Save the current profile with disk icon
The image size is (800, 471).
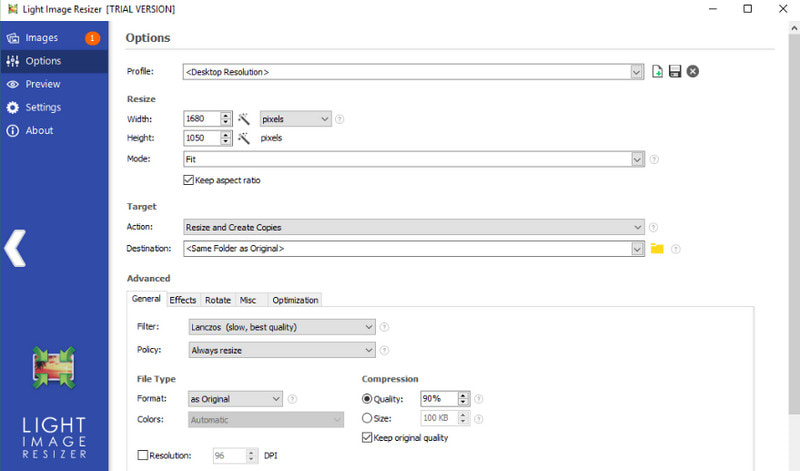[675, 72]
